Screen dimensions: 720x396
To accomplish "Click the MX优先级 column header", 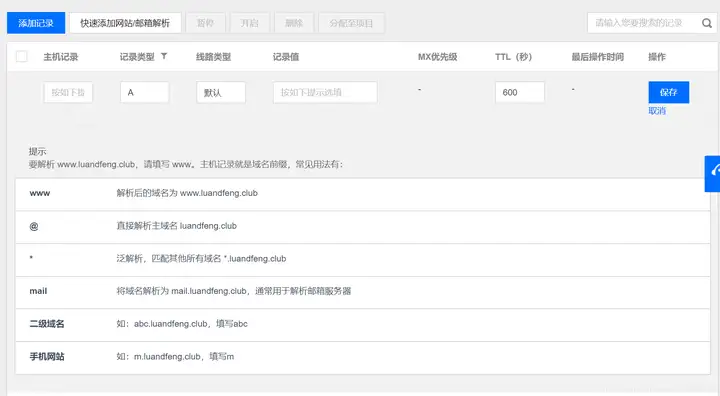I will (x=438, y=57).
